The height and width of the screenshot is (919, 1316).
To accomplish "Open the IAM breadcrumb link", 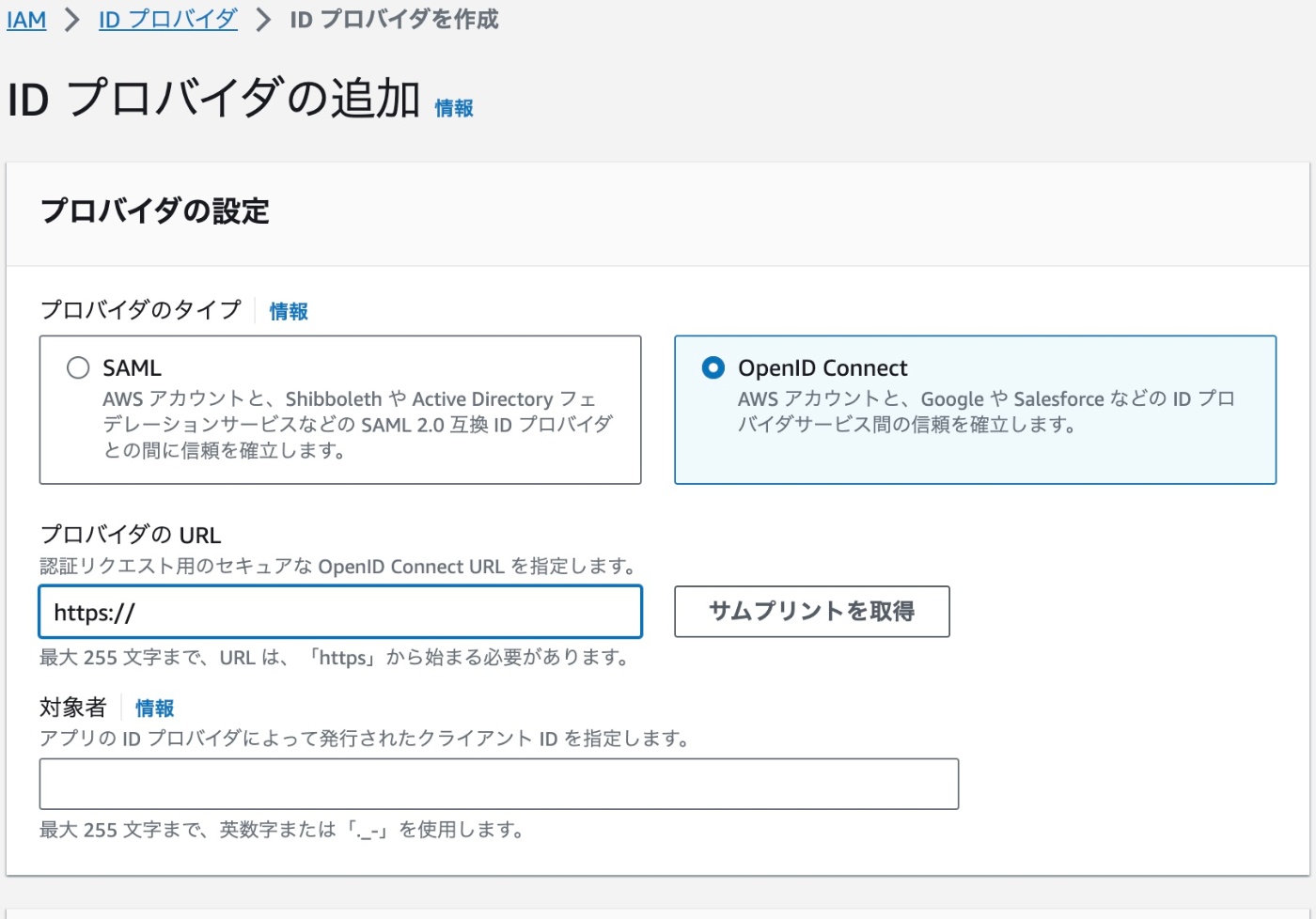I will (x=26, y=20).
